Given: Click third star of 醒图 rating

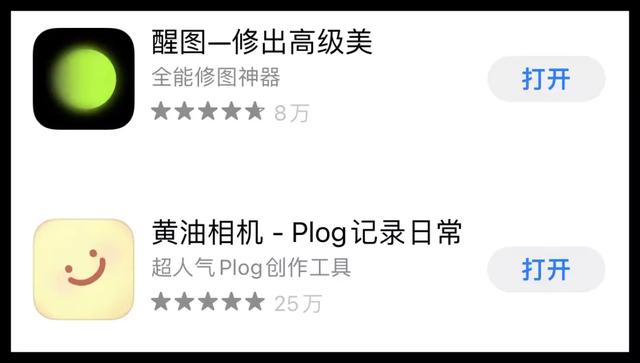Looking at the screenshot, I should (208, 111).
